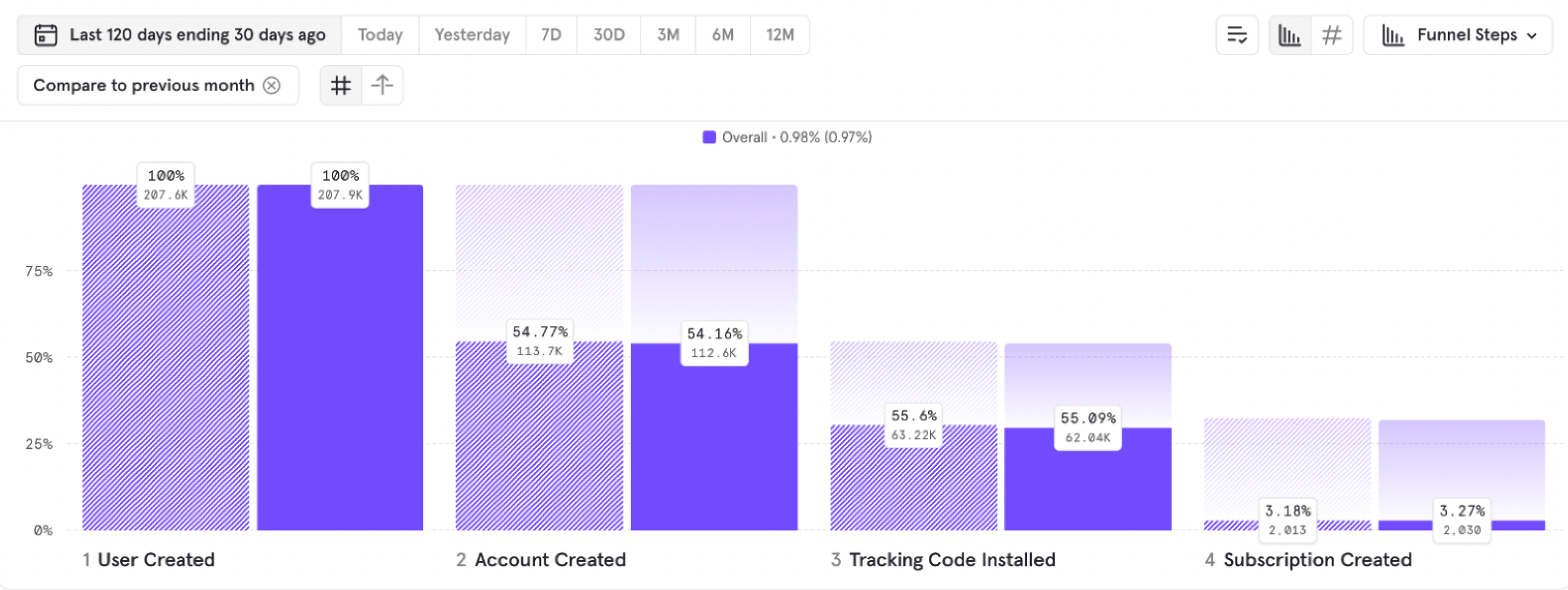Click the Overall 0.98% legend label
Viewport: 1568px width, 590px height.
(x=797, y=137)
